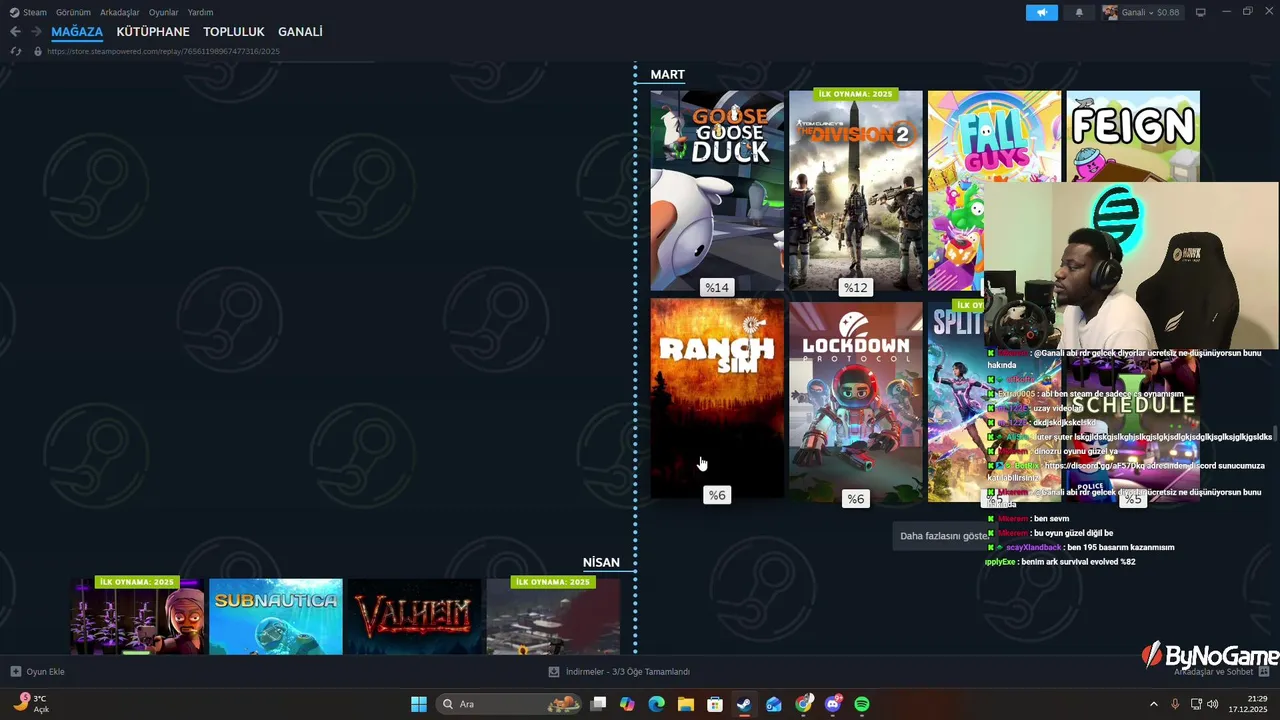The image size is (1280, 720).
Task: Open the Split Fiction game card
Action: click(x=956, y=400)
